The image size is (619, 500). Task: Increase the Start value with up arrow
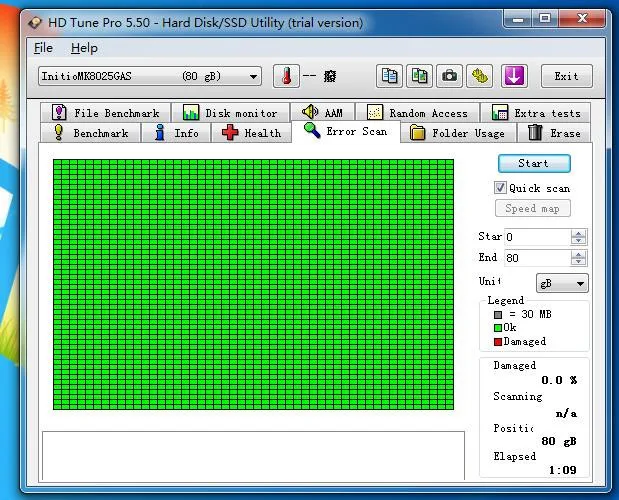tap(579, 233)
